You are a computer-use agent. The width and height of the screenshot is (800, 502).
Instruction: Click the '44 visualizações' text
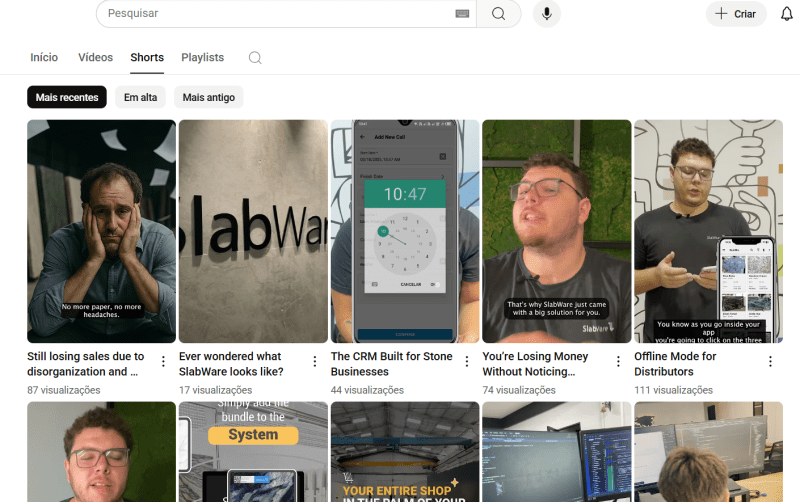367,390
